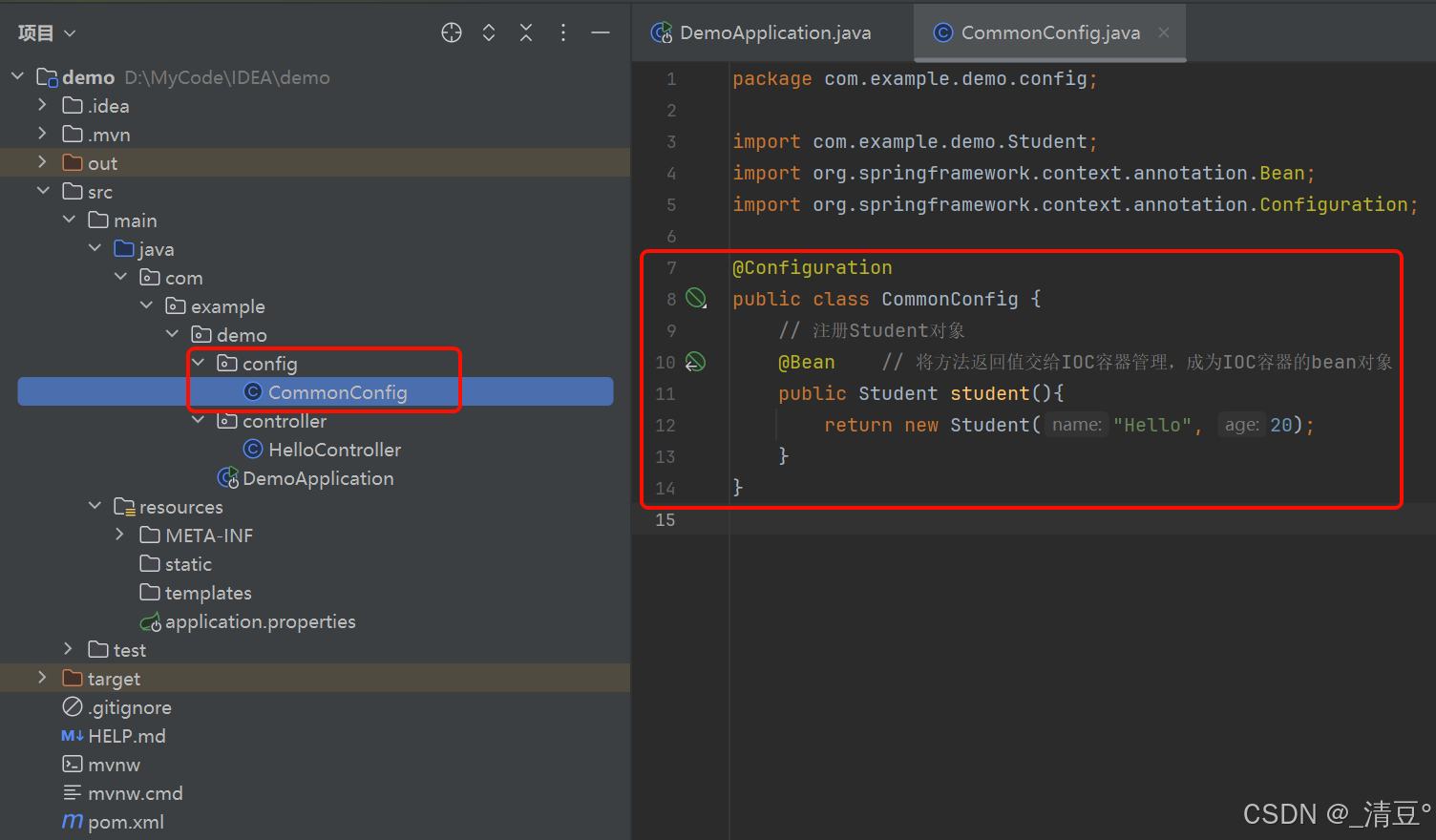Image resolution: width=1436 pixels, height=840 pixels.
Task: Expand the META-INF folder
Action: (119, 534)
